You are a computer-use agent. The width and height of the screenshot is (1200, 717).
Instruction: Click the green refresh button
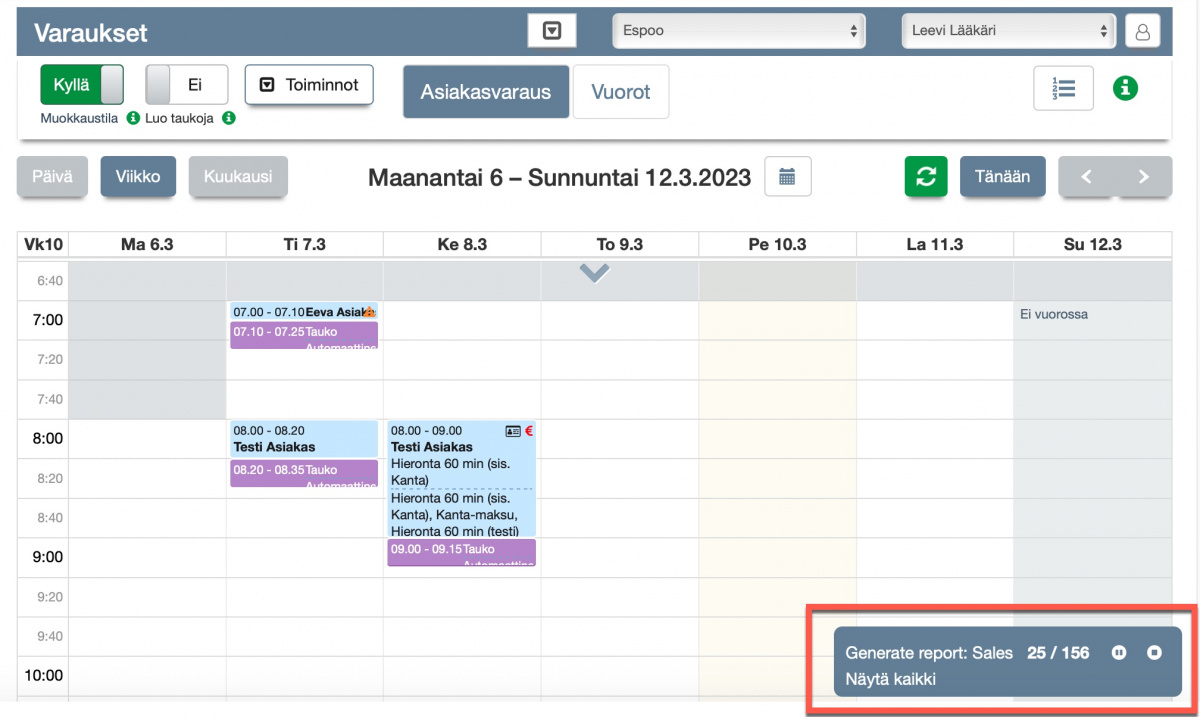tap(926, 177)
